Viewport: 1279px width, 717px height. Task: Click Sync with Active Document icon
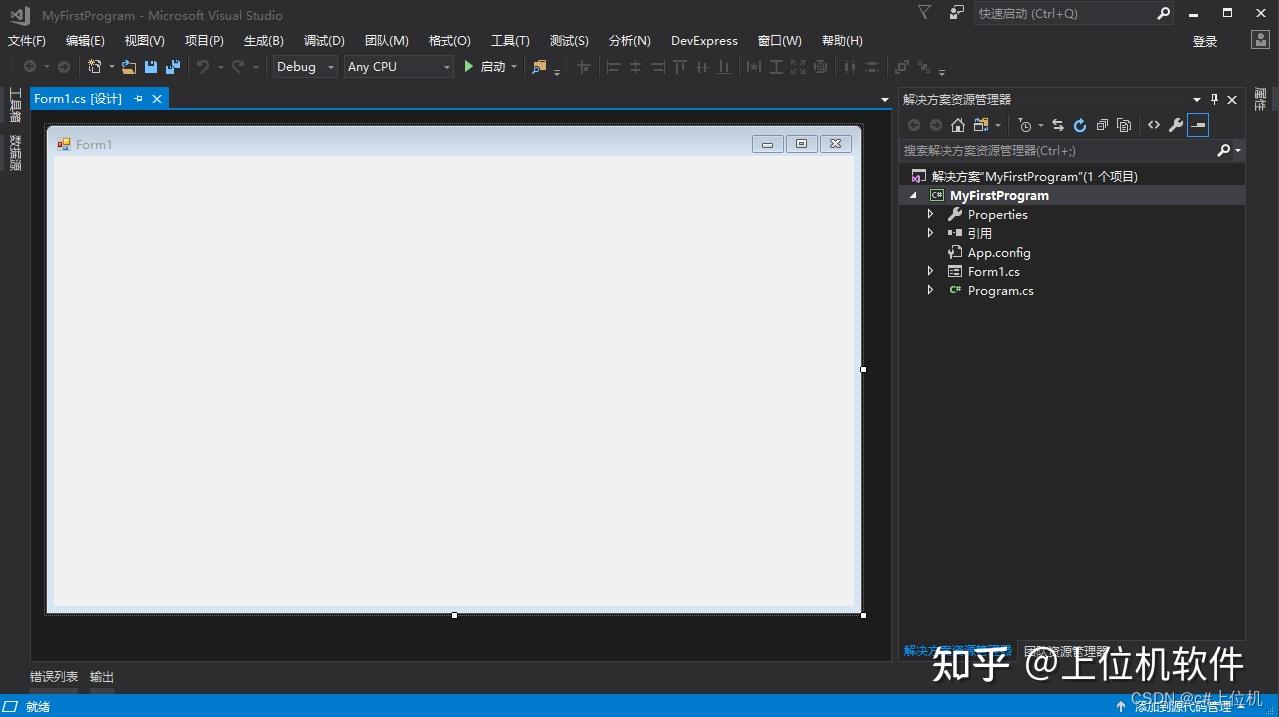point(1058,125)
